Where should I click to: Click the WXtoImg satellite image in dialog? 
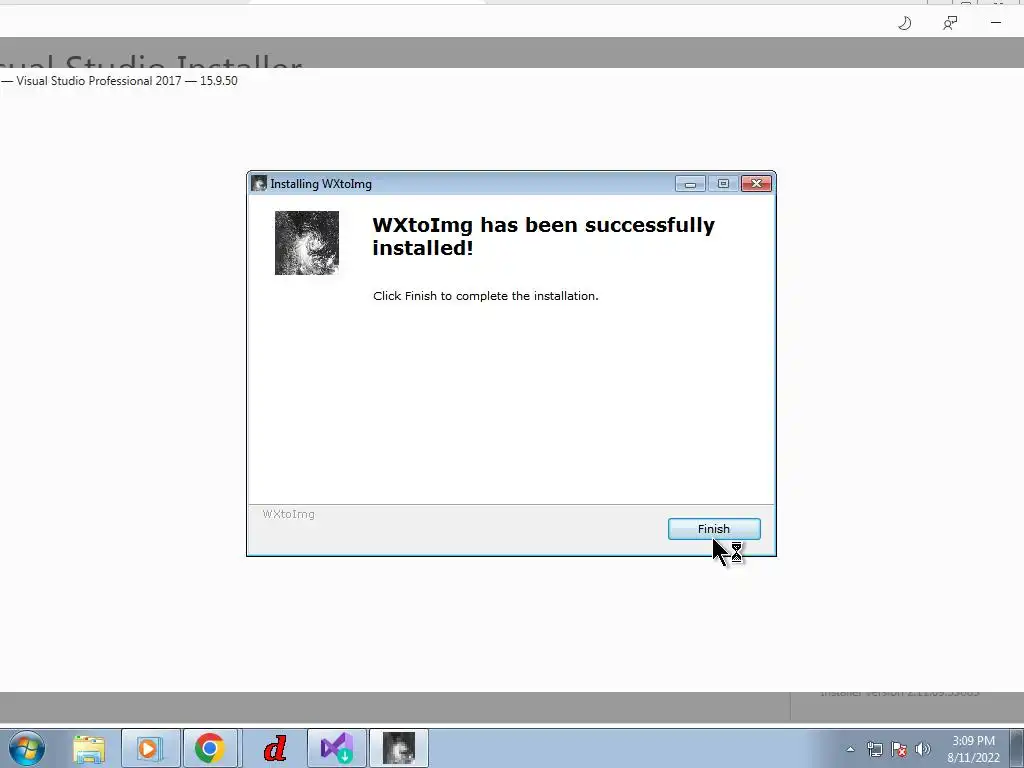(x=307, y=243)
